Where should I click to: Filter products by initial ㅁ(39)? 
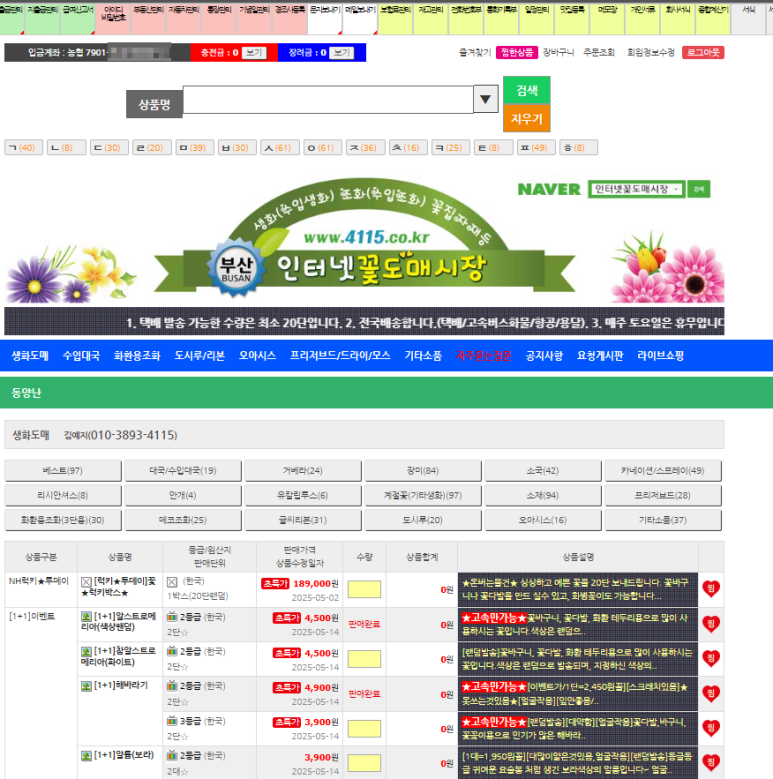pos(194,148)
